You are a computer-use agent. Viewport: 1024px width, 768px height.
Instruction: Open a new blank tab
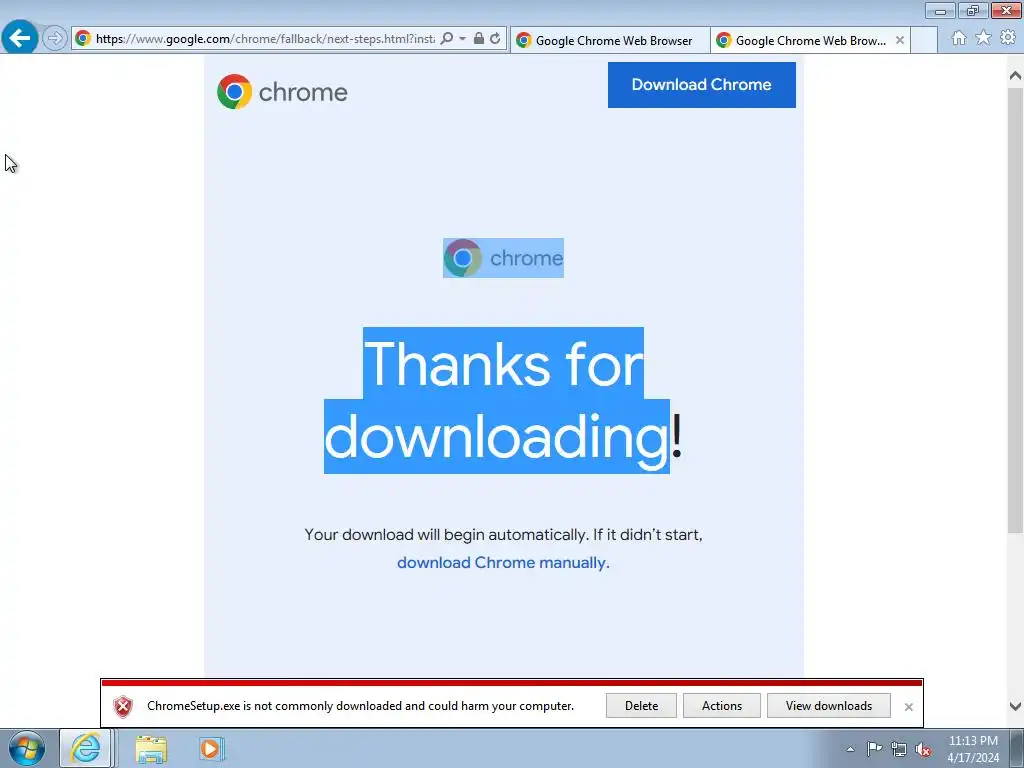(924, 40)
